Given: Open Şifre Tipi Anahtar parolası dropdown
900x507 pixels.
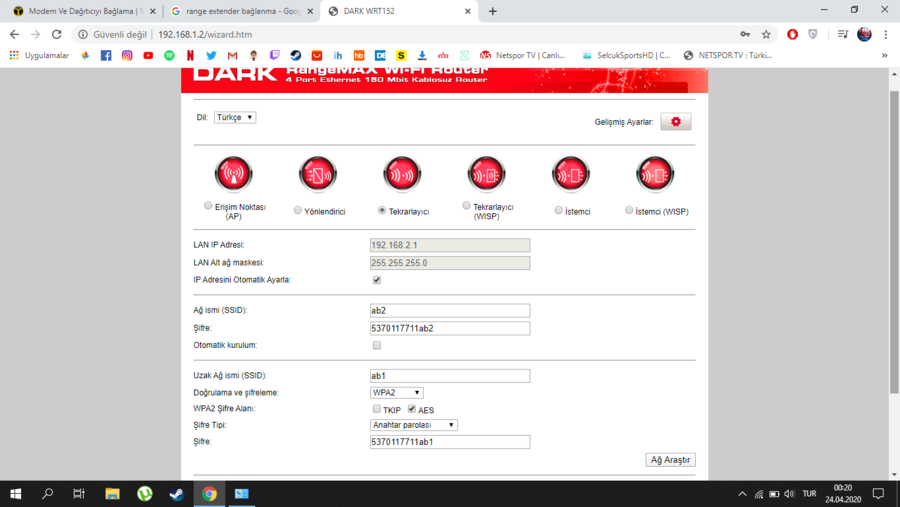Looking at the screenshot, I should tap(413, 425).
